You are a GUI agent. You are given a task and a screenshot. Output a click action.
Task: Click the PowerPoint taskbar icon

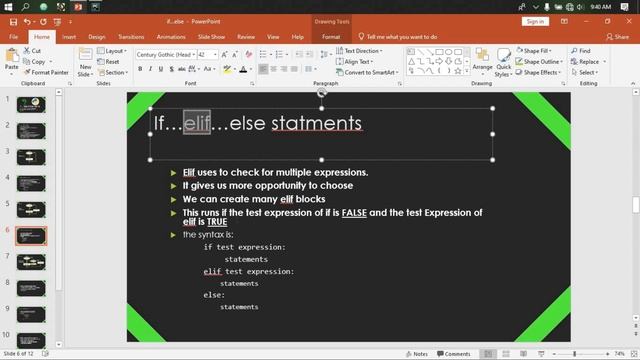[78, 7]
